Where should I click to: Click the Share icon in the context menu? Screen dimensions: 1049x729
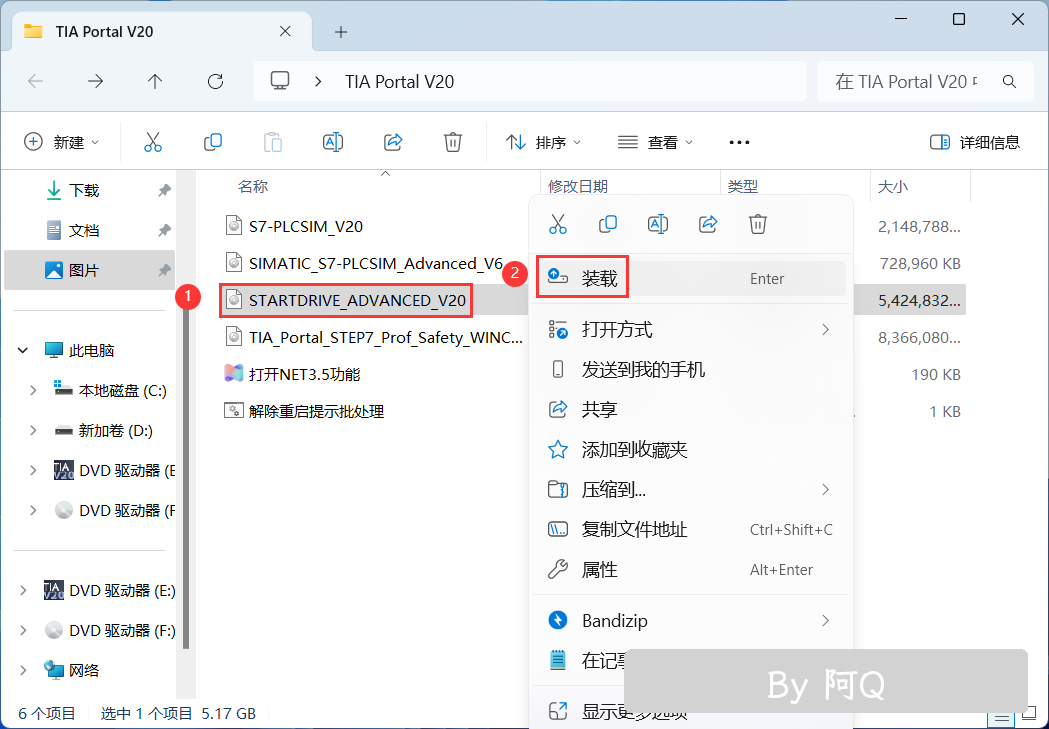(708, 224)
